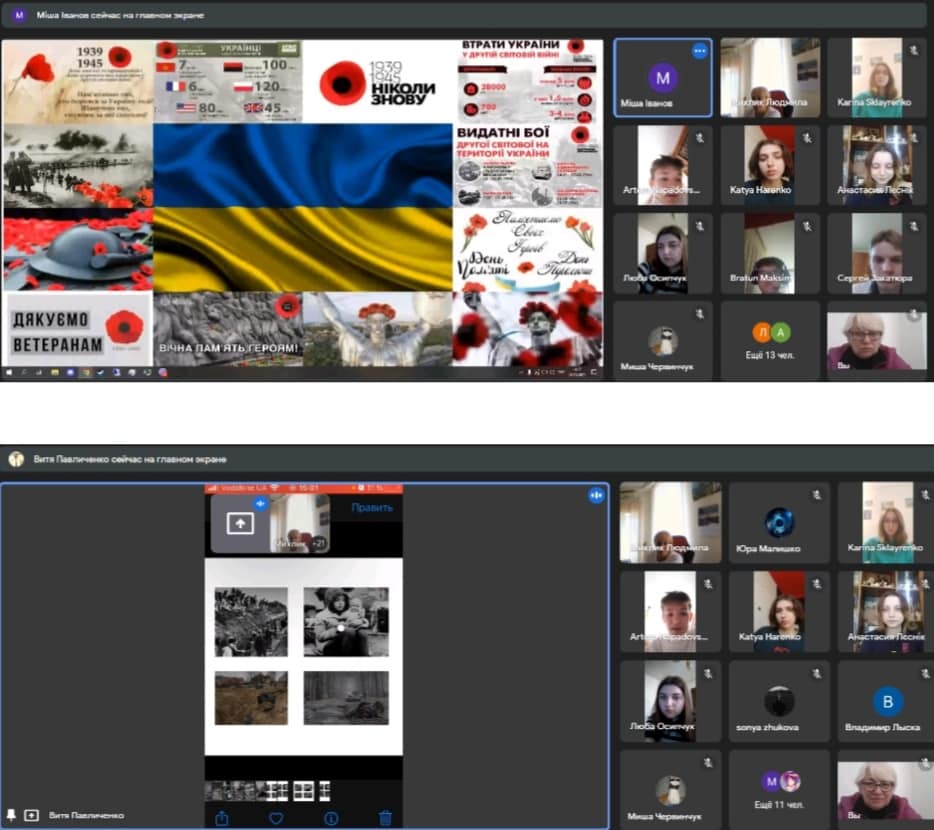Tap the info icon in phone photo toolbar
The width and height of the screenshot is (934, 830).
[x=331, y=818]
